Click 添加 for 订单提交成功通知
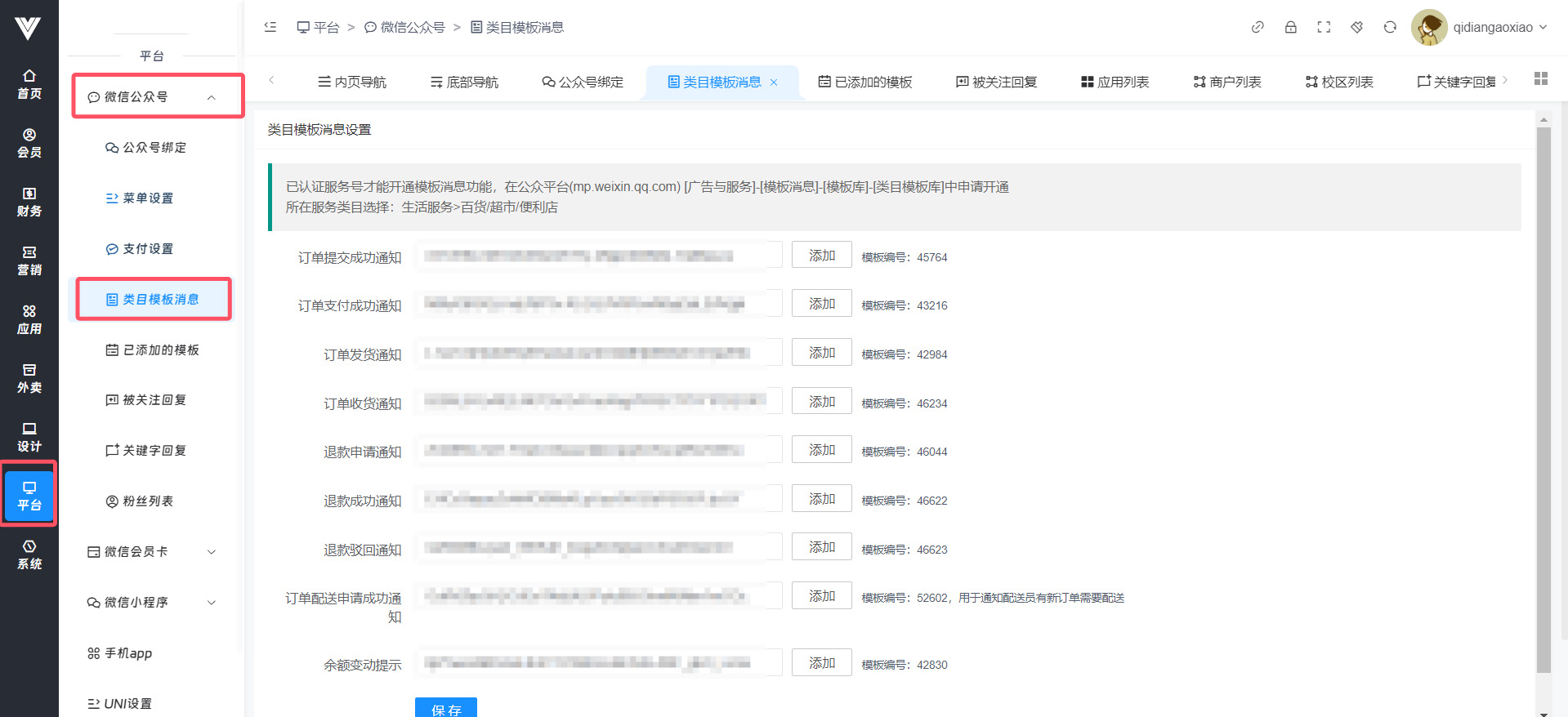The width and height of the screenshot is (1568, 717). coord(821,256)
